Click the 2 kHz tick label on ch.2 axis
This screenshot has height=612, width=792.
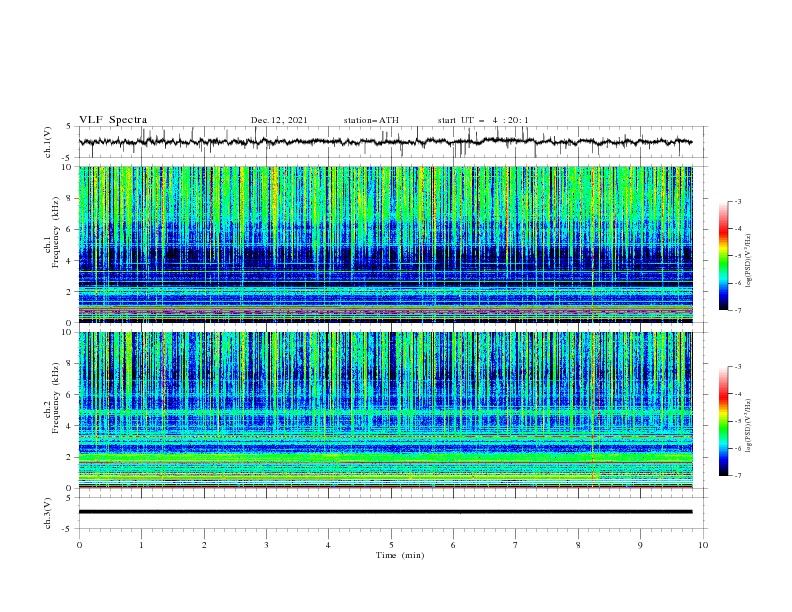coord(70,457)
